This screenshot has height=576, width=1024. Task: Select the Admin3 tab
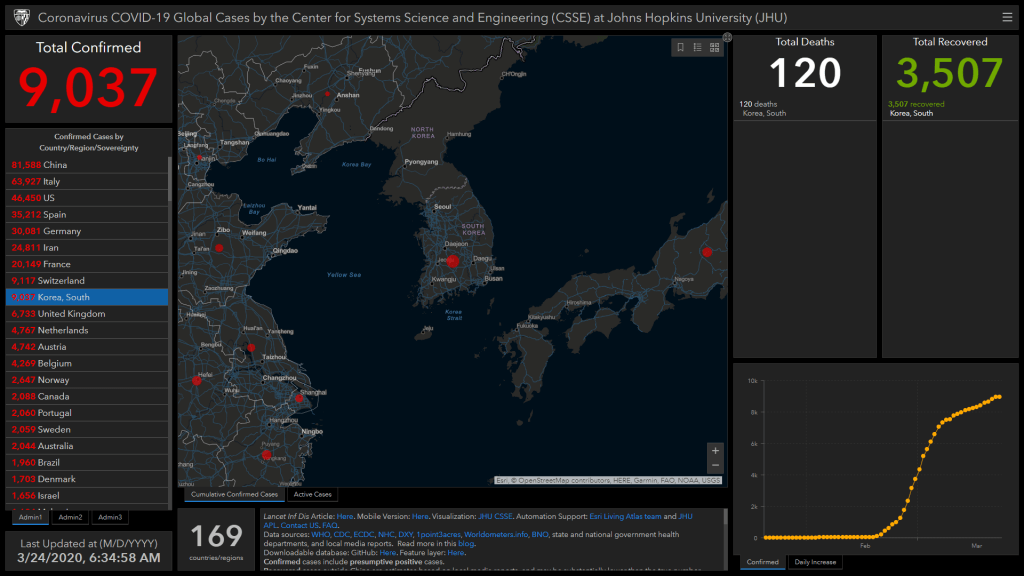click(x=110, y=517)
